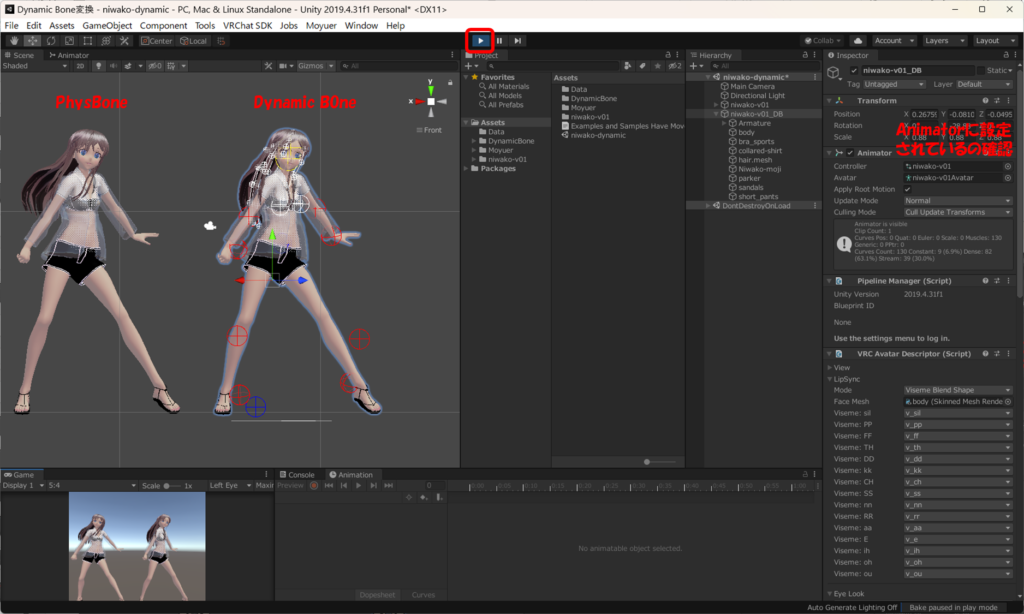Screen dimensions: 1024x614
Task: Open the VRChat SDK menu
Action: click(247, 25)
